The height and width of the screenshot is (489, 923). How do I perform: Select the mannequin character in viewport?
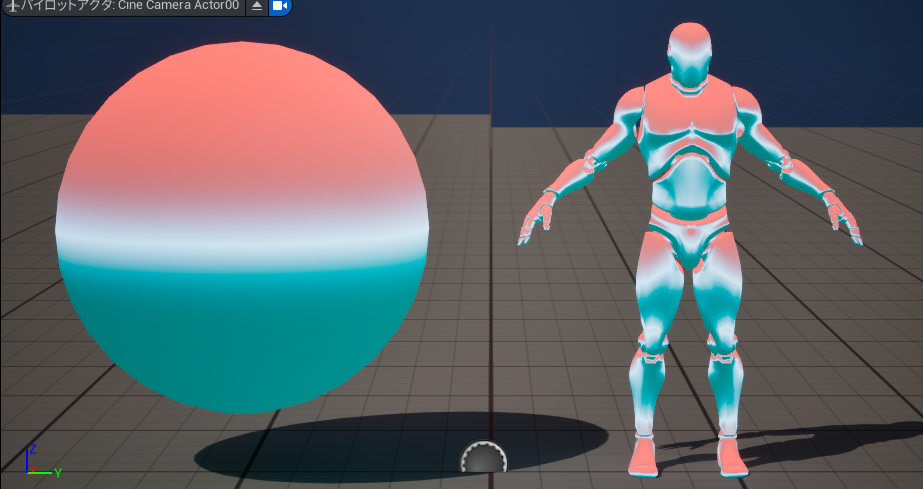pyautogui.click(x=689, y=249)
